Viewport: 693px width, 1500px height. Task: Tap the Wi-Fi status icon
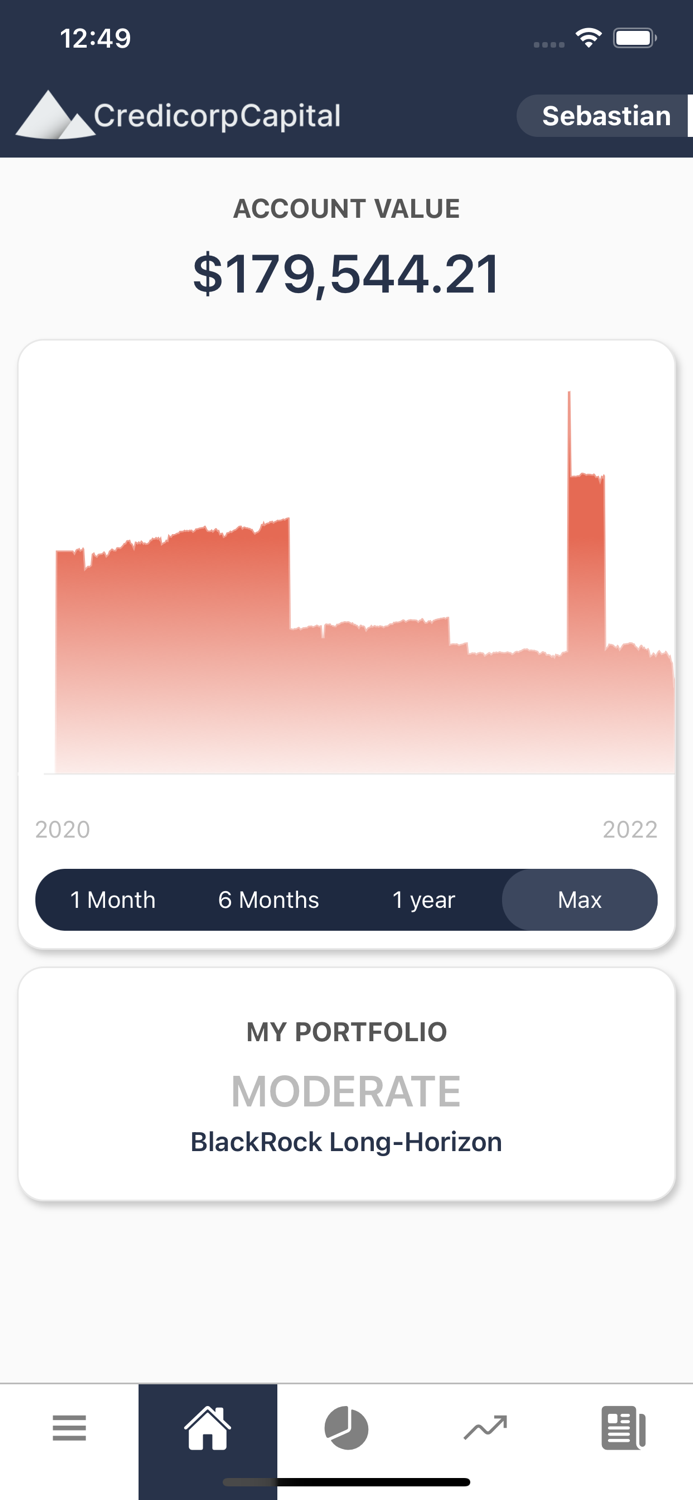588,37
